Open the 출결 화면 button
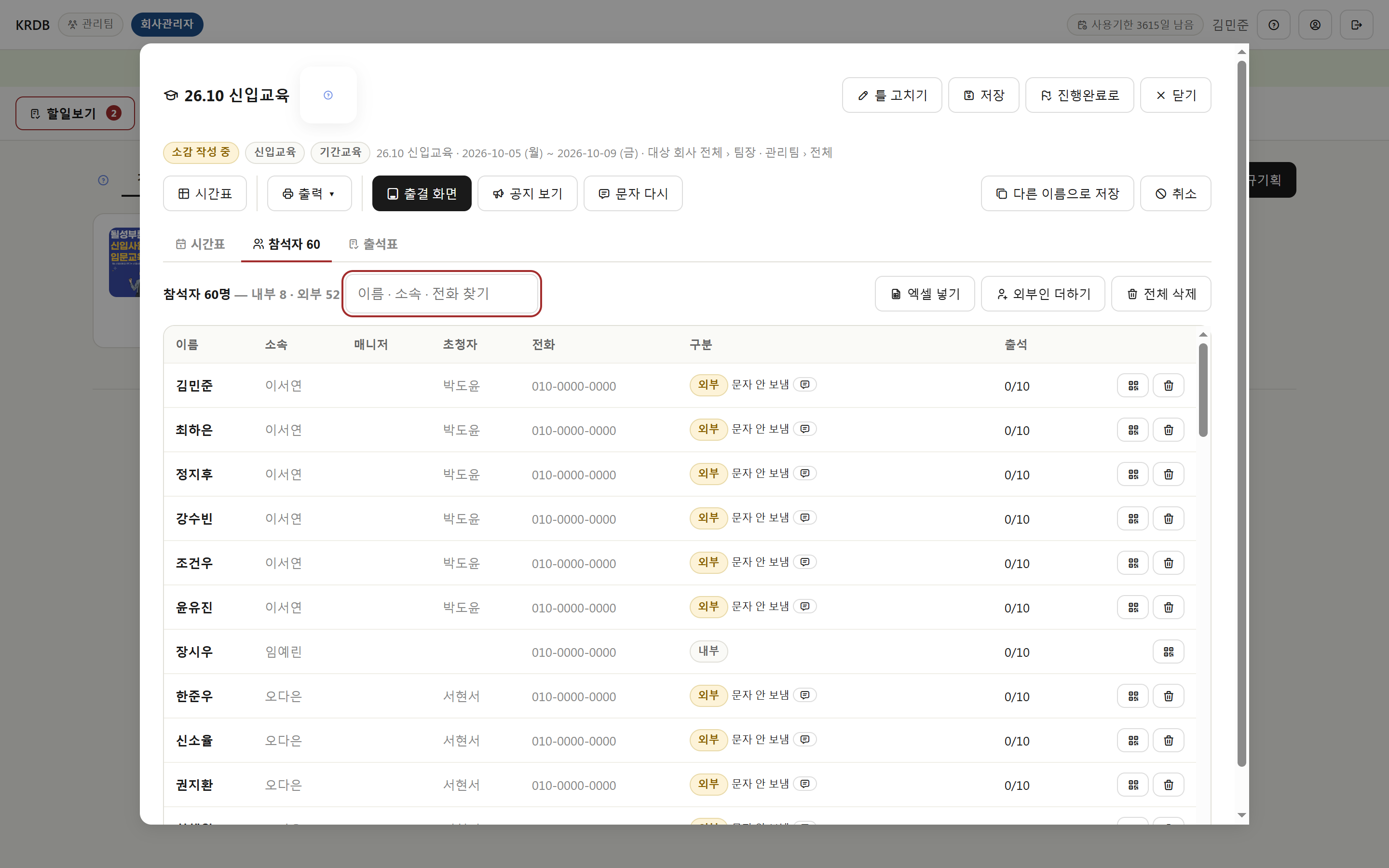 pyautogui.click(x=422, y=193)
